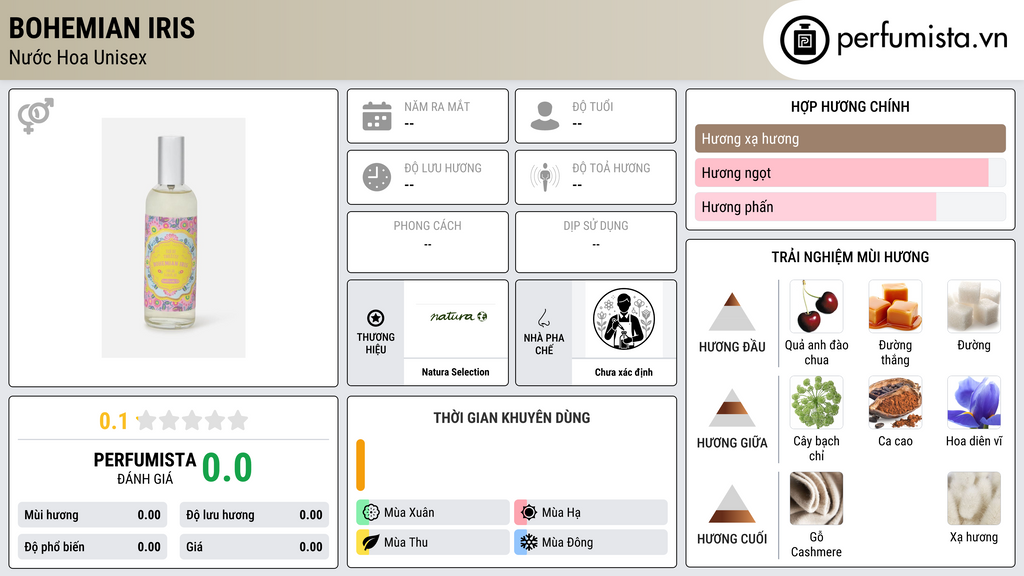This screenshot has height=576, width=1024.
Task: Click the unisex gender symbol icon
Action: [x=35, y=116]
